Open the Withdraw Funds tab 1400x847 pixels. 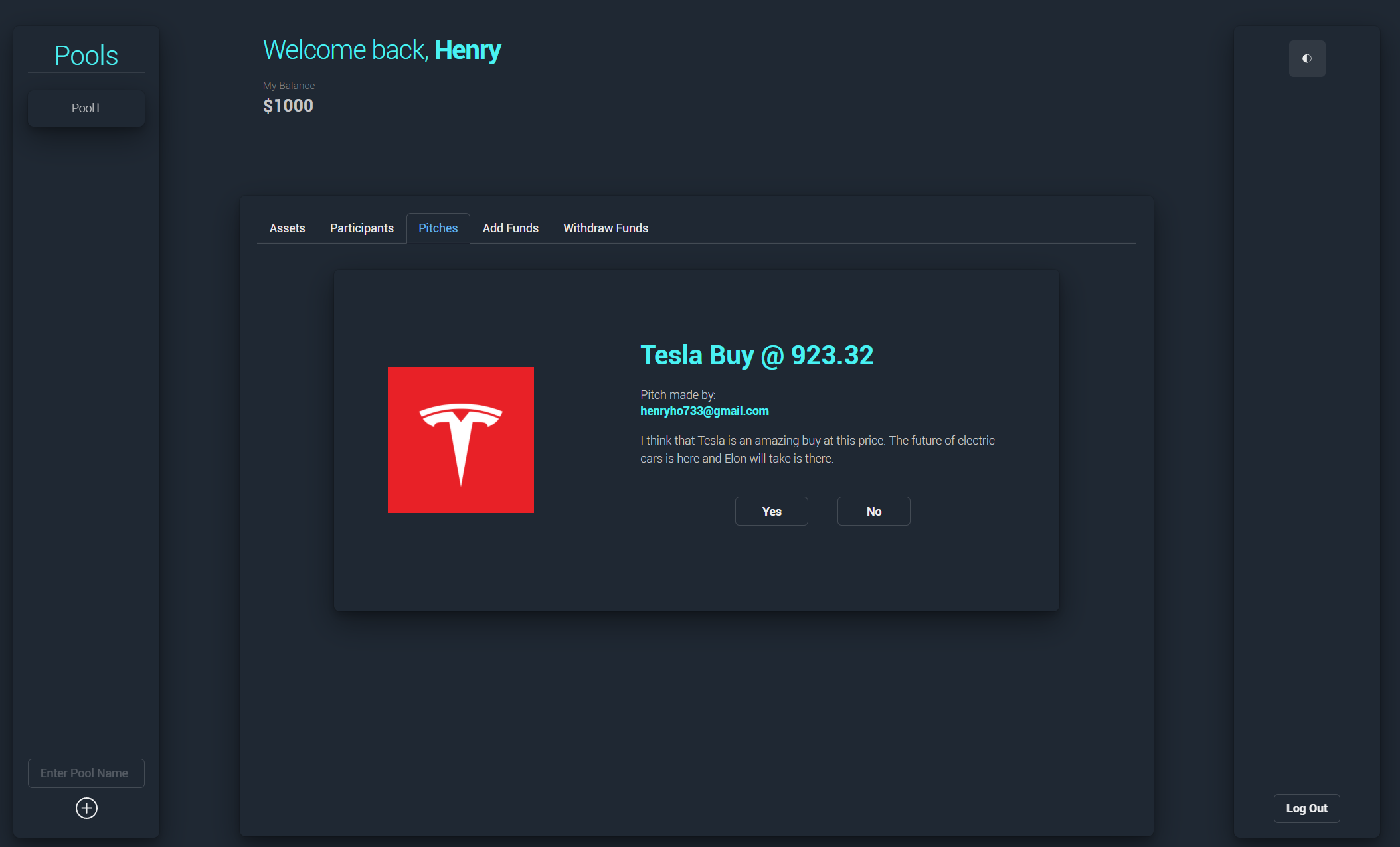click(x=605, y=228)
